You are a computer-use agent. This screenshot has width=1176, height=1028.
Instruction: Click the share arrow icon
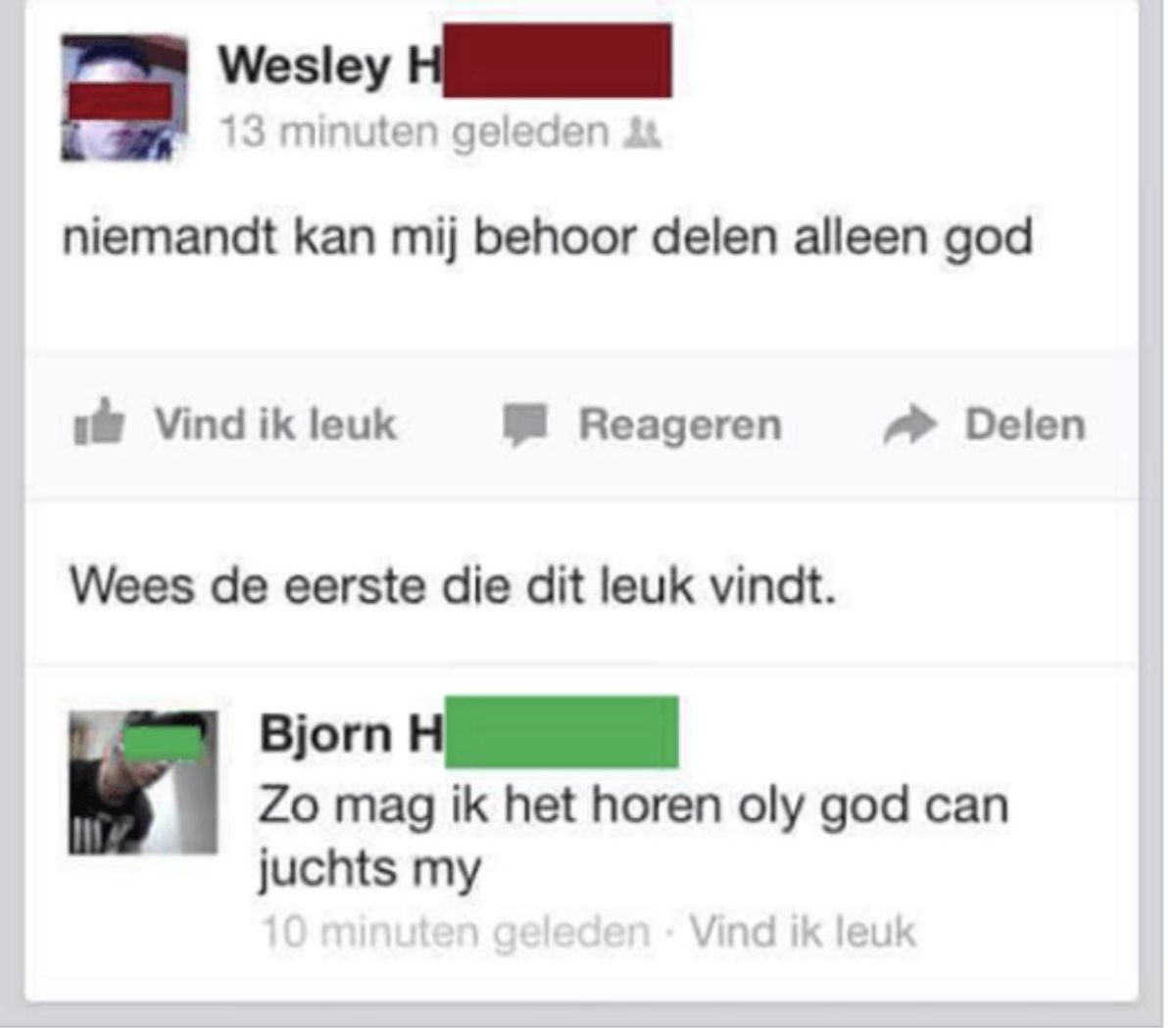(x=911, y=425)
